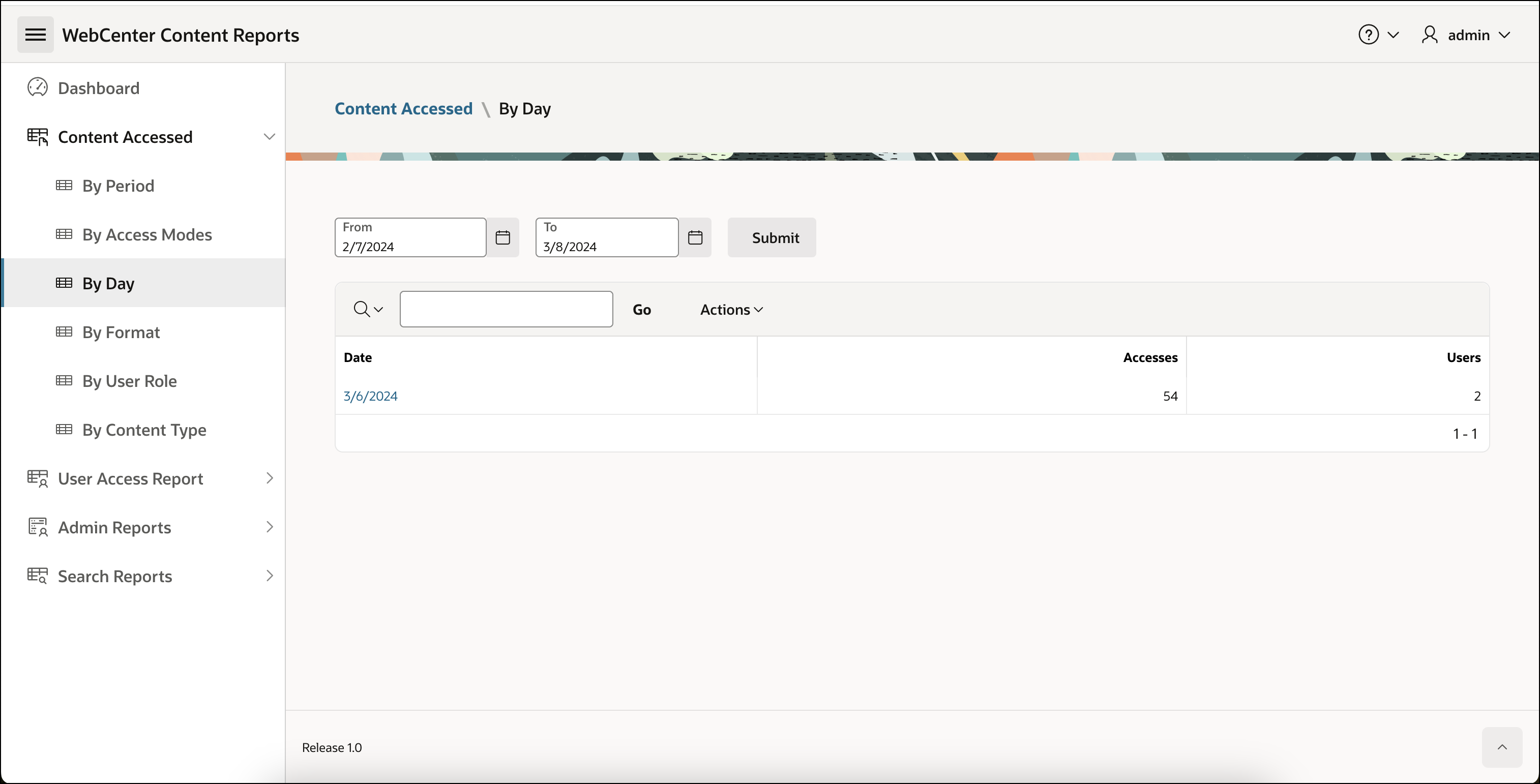
Task: Click the By User Role grid icon
Action: (x=64, y=381)
